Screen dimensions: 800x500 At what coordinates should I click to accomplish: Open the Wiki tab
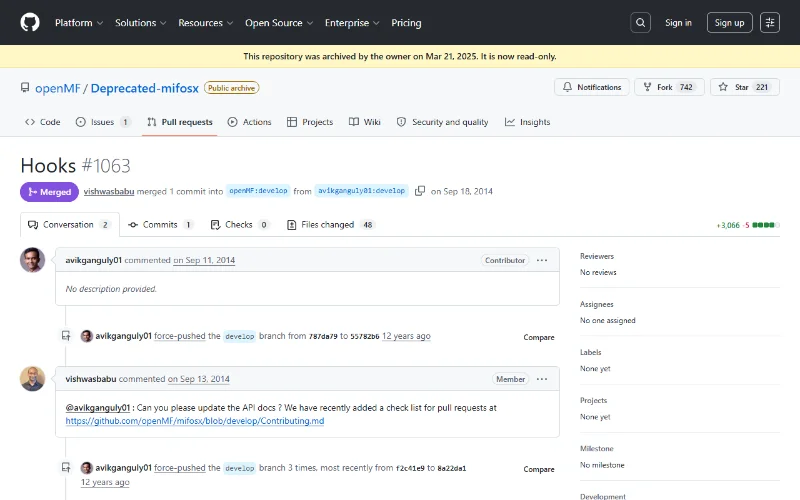click(x=365, y=122)
